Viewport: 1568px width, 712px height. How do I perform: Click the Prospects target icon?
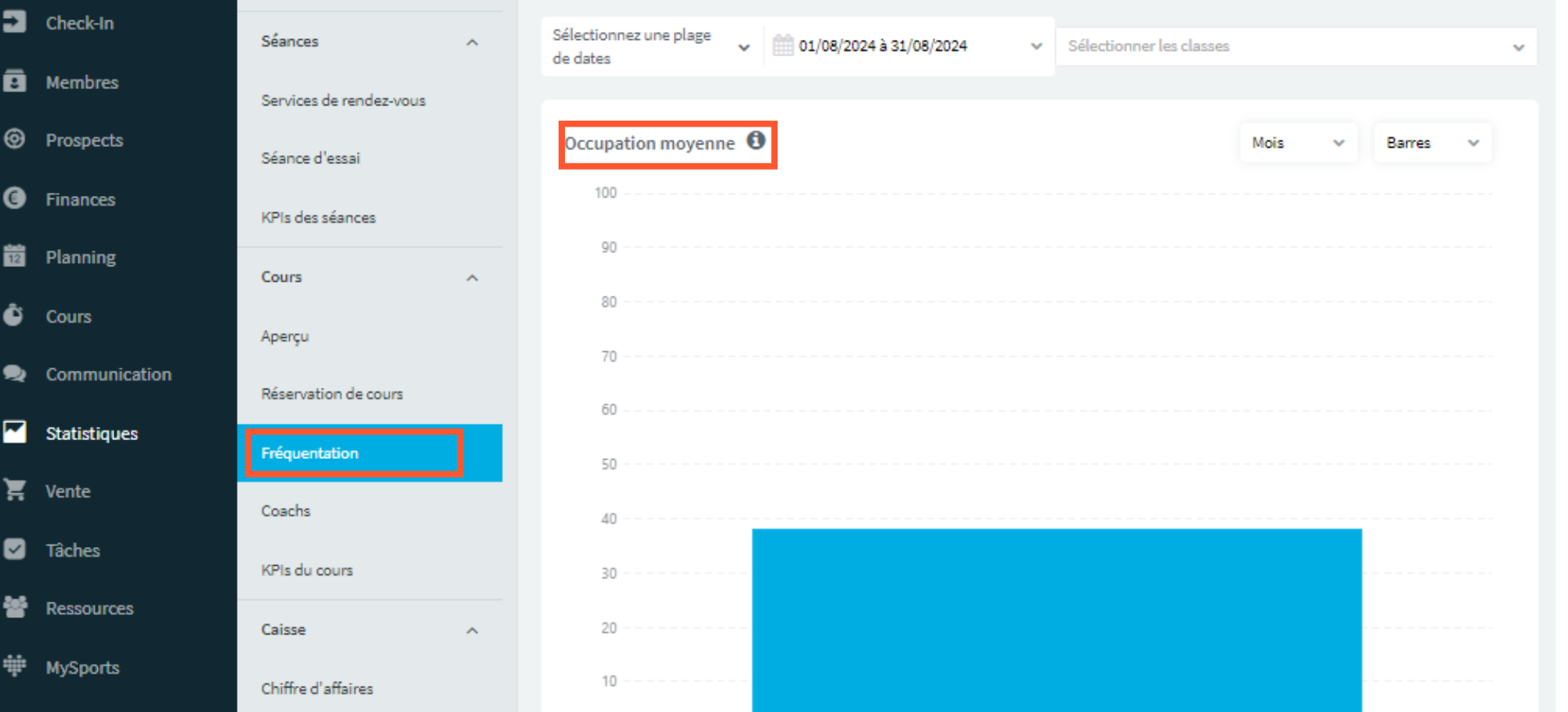tap(14, 139)
